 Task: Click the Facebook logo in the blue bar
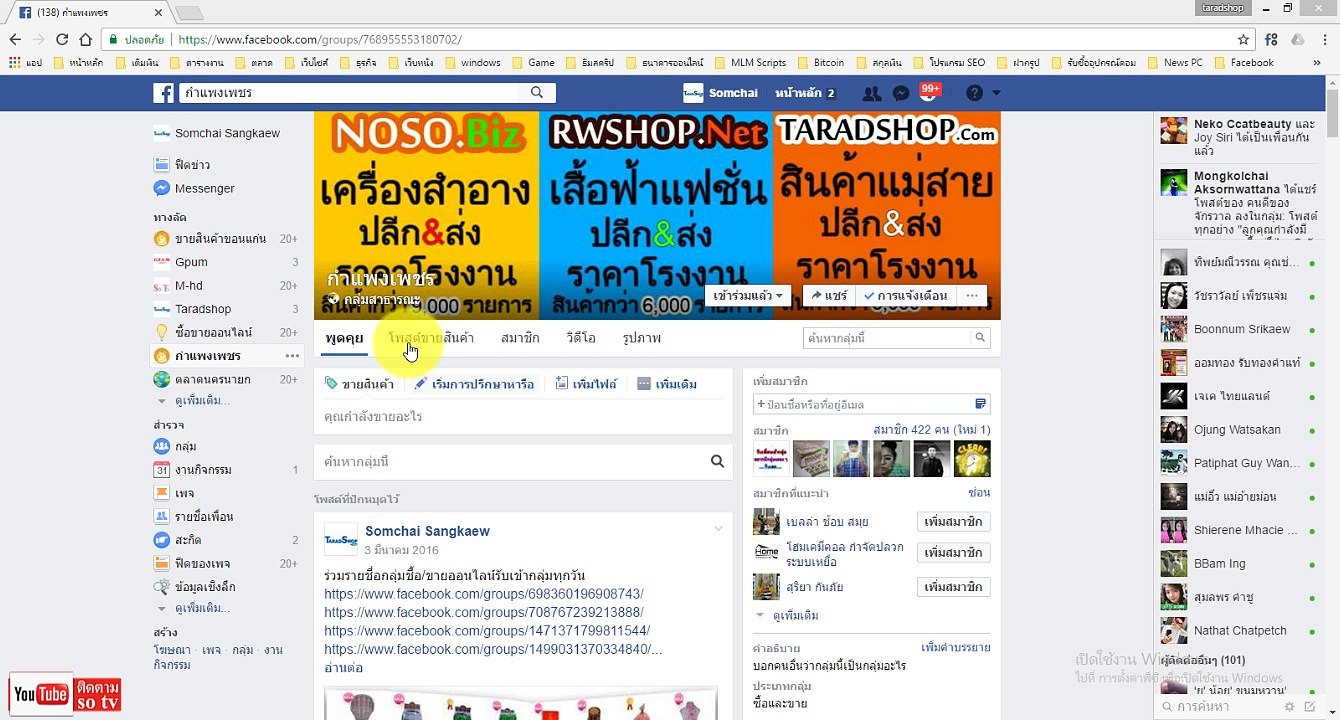pyautogui.click(x=163, y=93)
